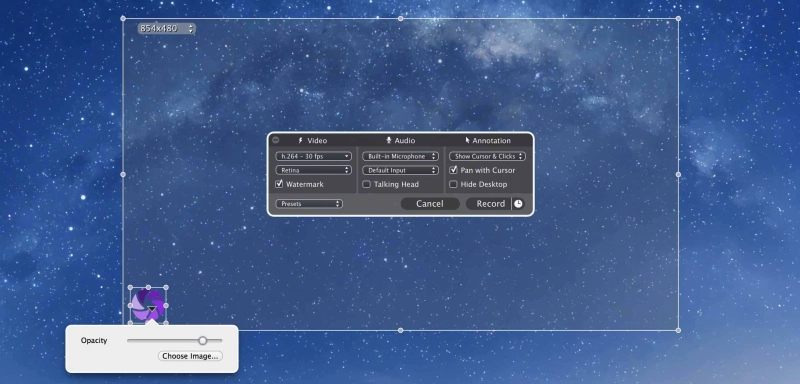Uncheck the Watermark checkbox
This screenshot has height=384, width=800.
pos(279,184)
